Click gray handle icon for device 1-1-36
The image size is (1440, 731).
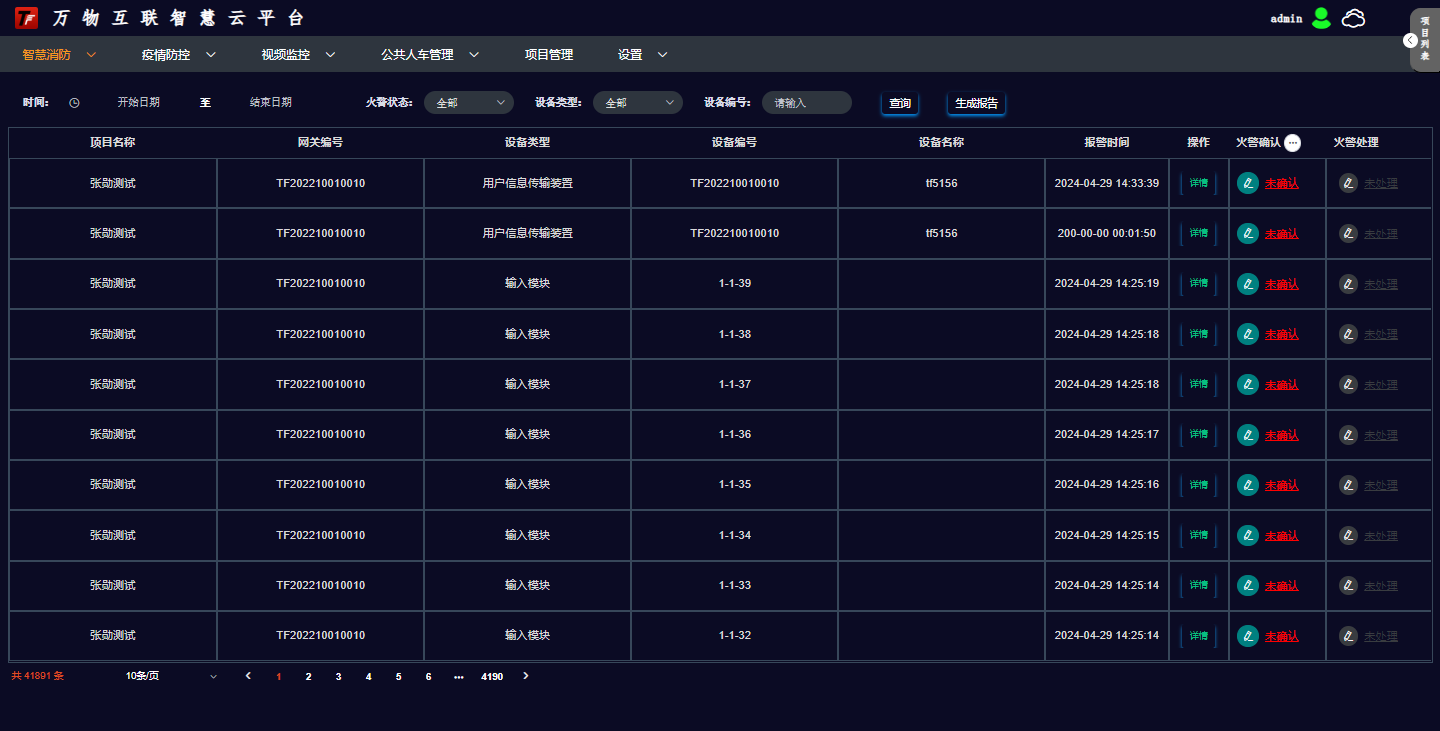click(x=1349, y=435)
